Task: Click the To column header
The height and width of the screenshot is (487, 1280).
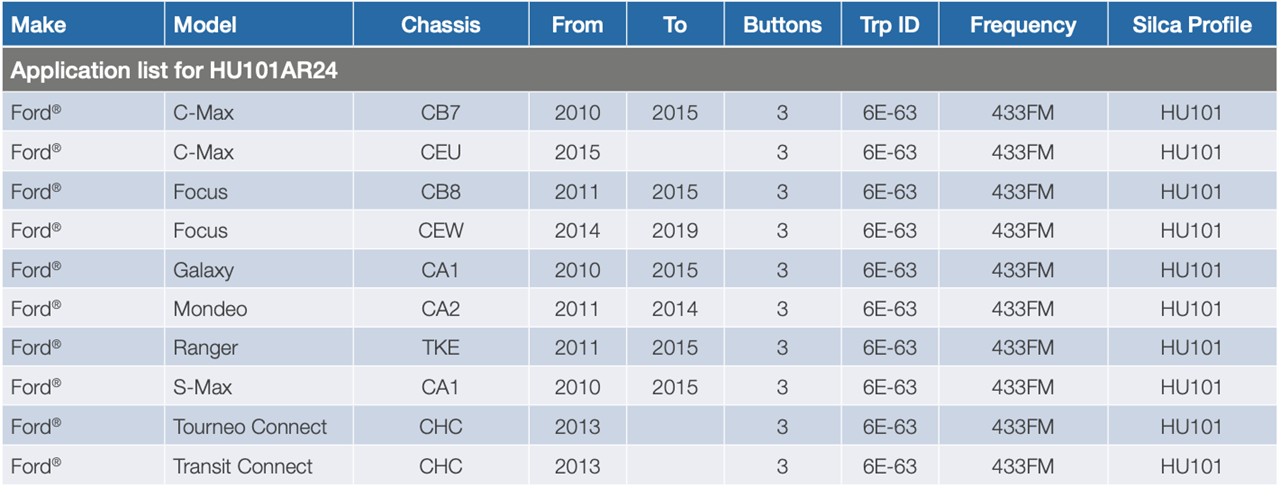Action: click(675, 24)
